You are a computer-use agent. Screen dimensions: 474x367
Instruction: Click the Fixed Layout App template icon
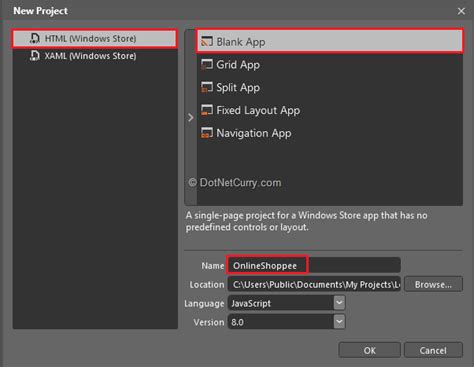coord(207,110)
